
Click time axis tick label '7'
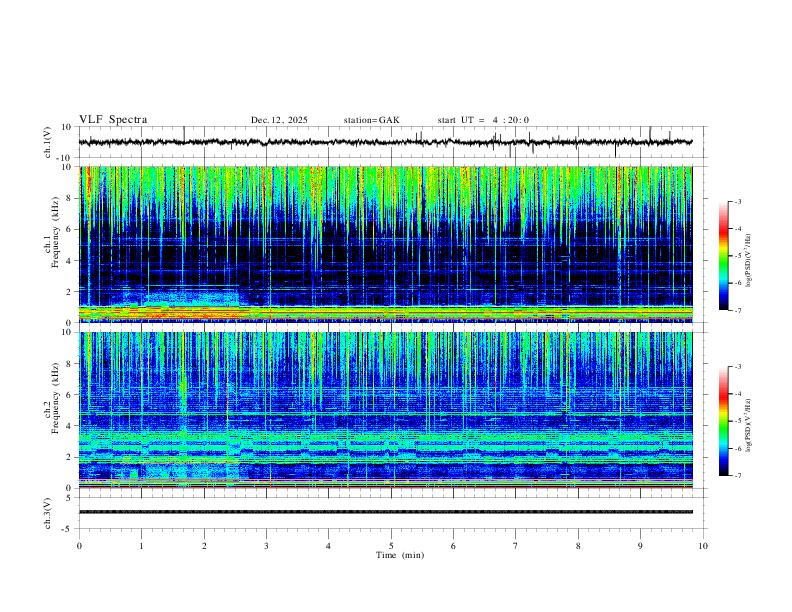(516, 546)
